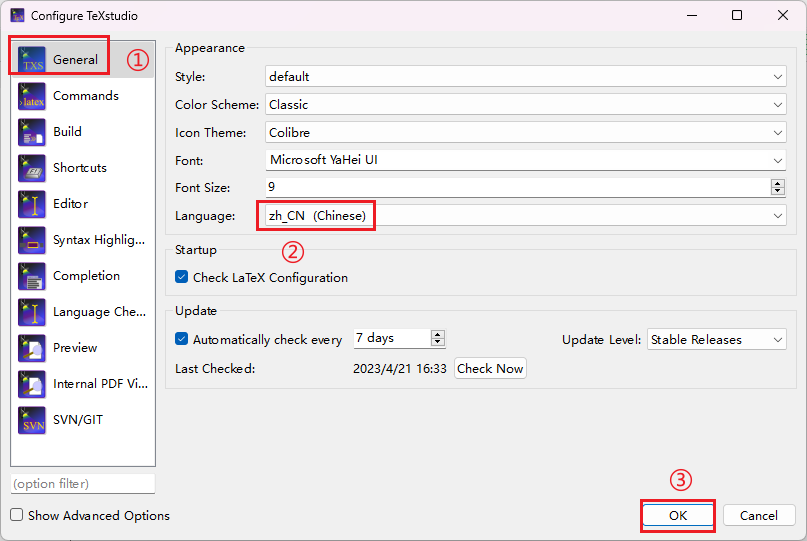Close the Configure TeXstudio dialog

tap(783, 15)
